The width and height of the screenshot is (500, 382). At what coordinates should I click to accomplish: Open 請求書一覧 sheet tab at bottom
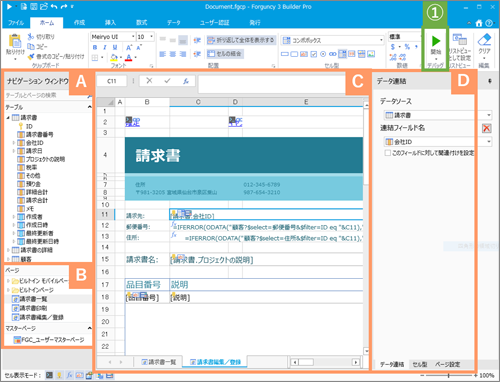point(159,362)
